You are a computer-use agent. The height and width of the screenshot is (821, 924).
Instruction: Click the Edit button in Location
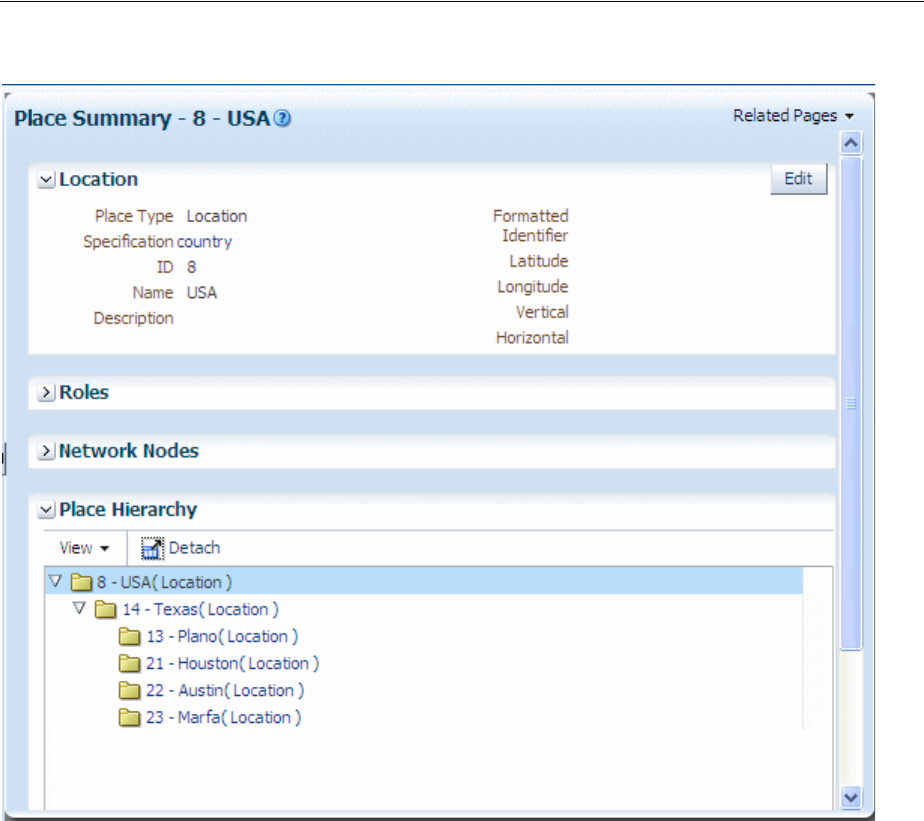(798, 179)
